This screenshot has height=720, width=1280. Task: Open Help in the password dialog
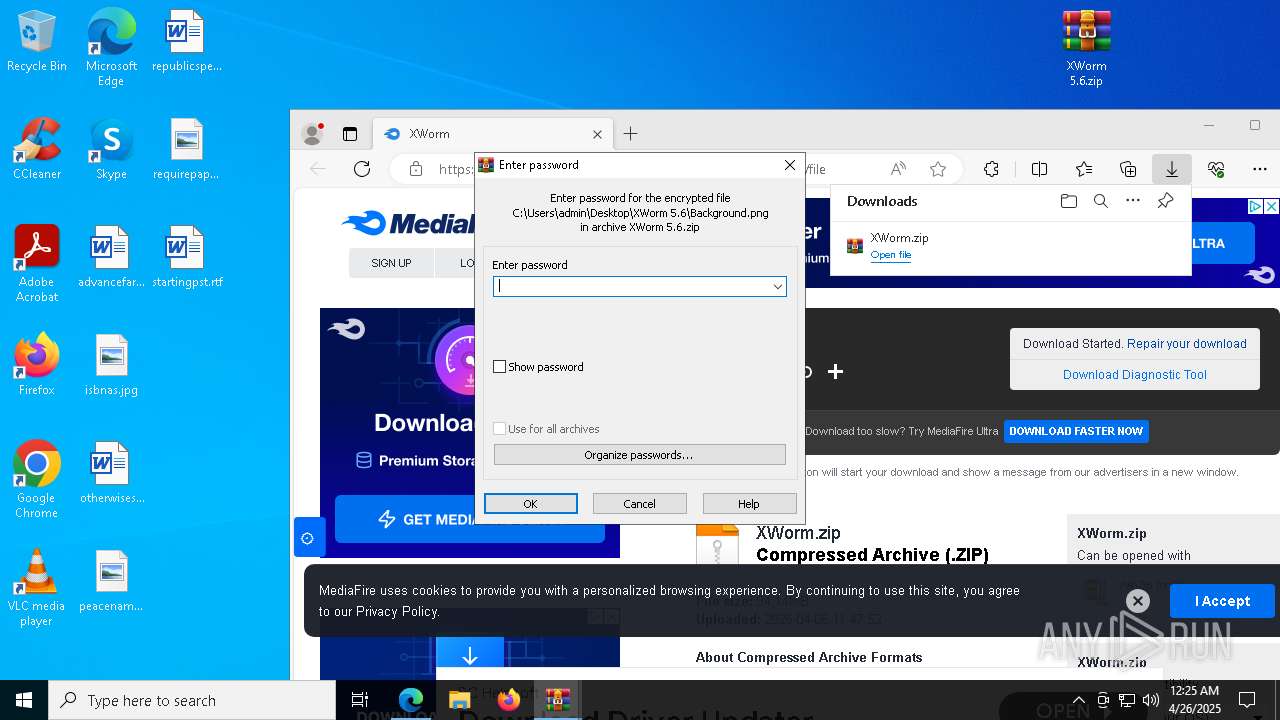point(749,504)
